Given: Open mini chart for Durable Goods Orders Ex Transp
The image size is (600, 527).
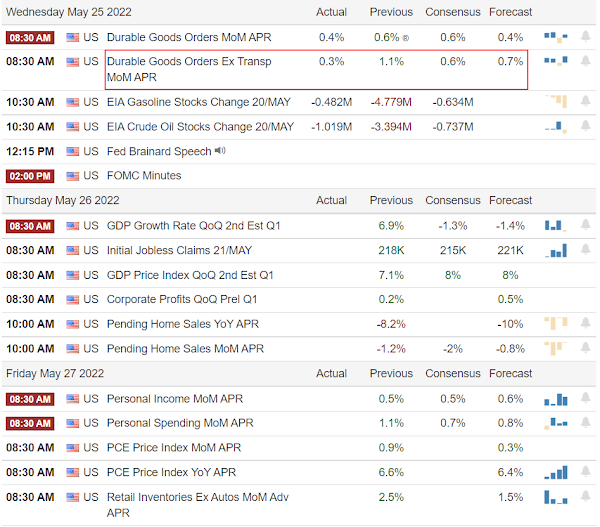Looking at the screenshot, I should click(x=556, y=61).
